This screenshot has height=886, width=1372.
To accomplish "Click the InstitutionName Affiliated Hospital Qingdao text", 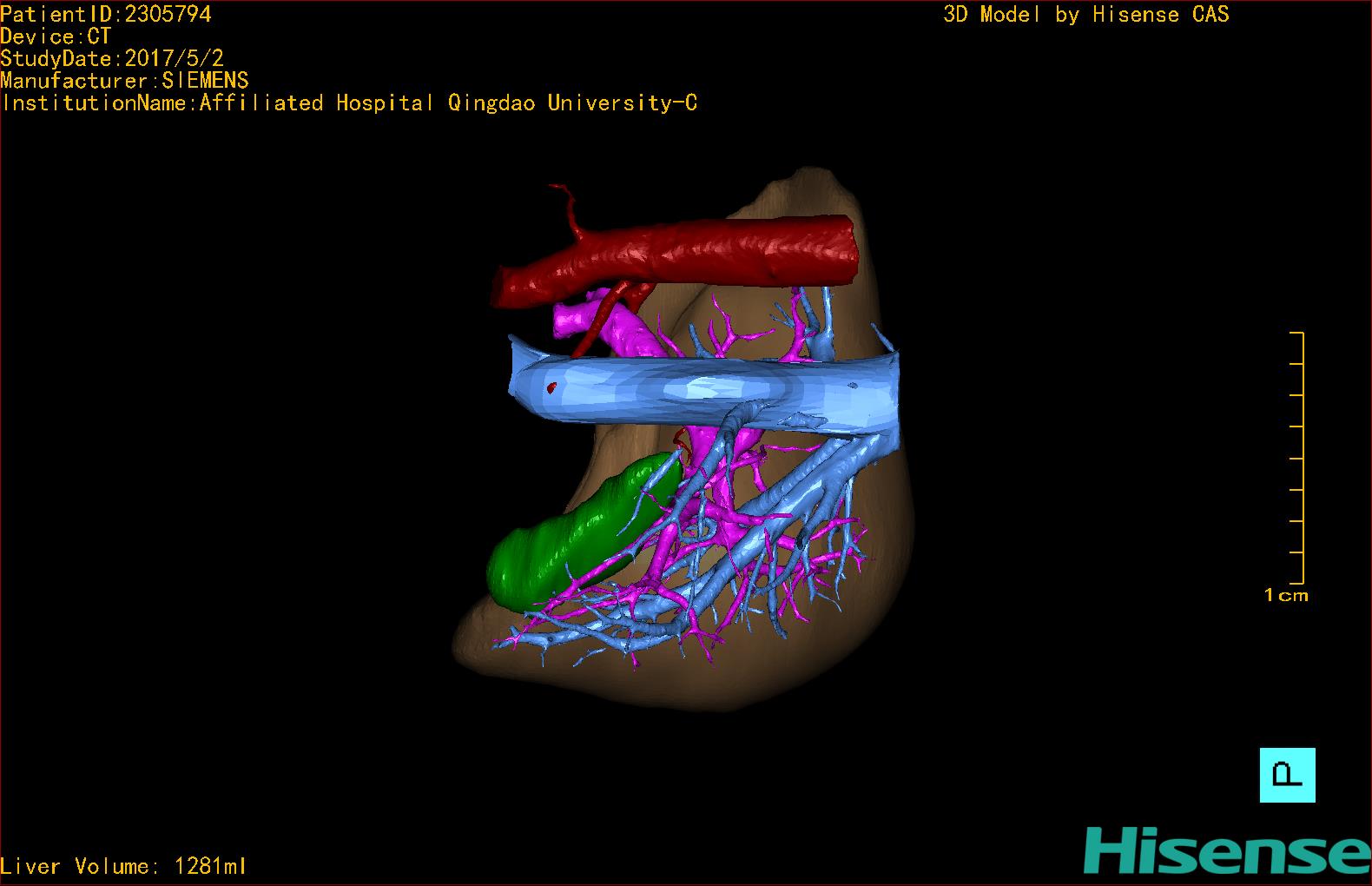I will pos(349,103).
